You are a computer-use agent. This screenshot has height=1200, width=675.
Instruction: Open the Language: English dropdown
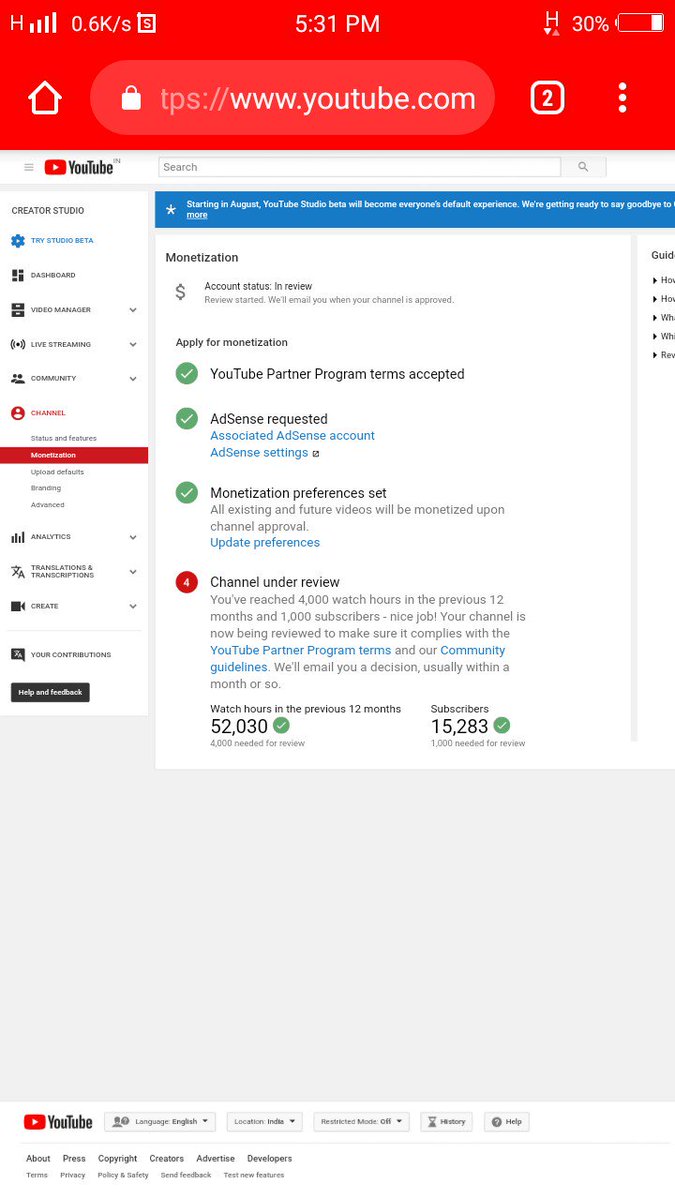(160, 1122)
